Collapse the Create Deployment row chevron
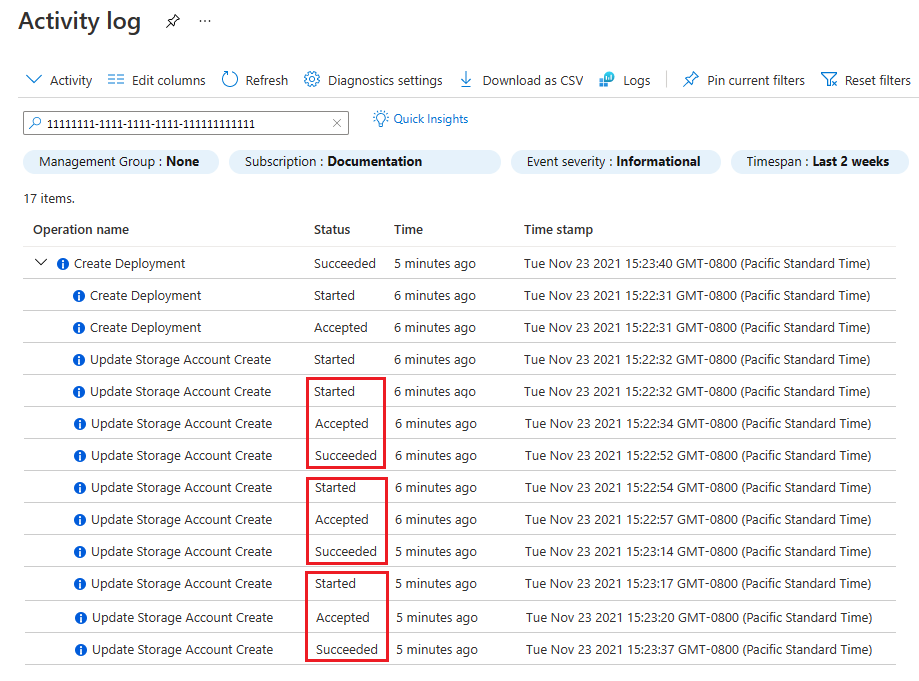Screen dimensions: 919x681 (x=40, y=262)
